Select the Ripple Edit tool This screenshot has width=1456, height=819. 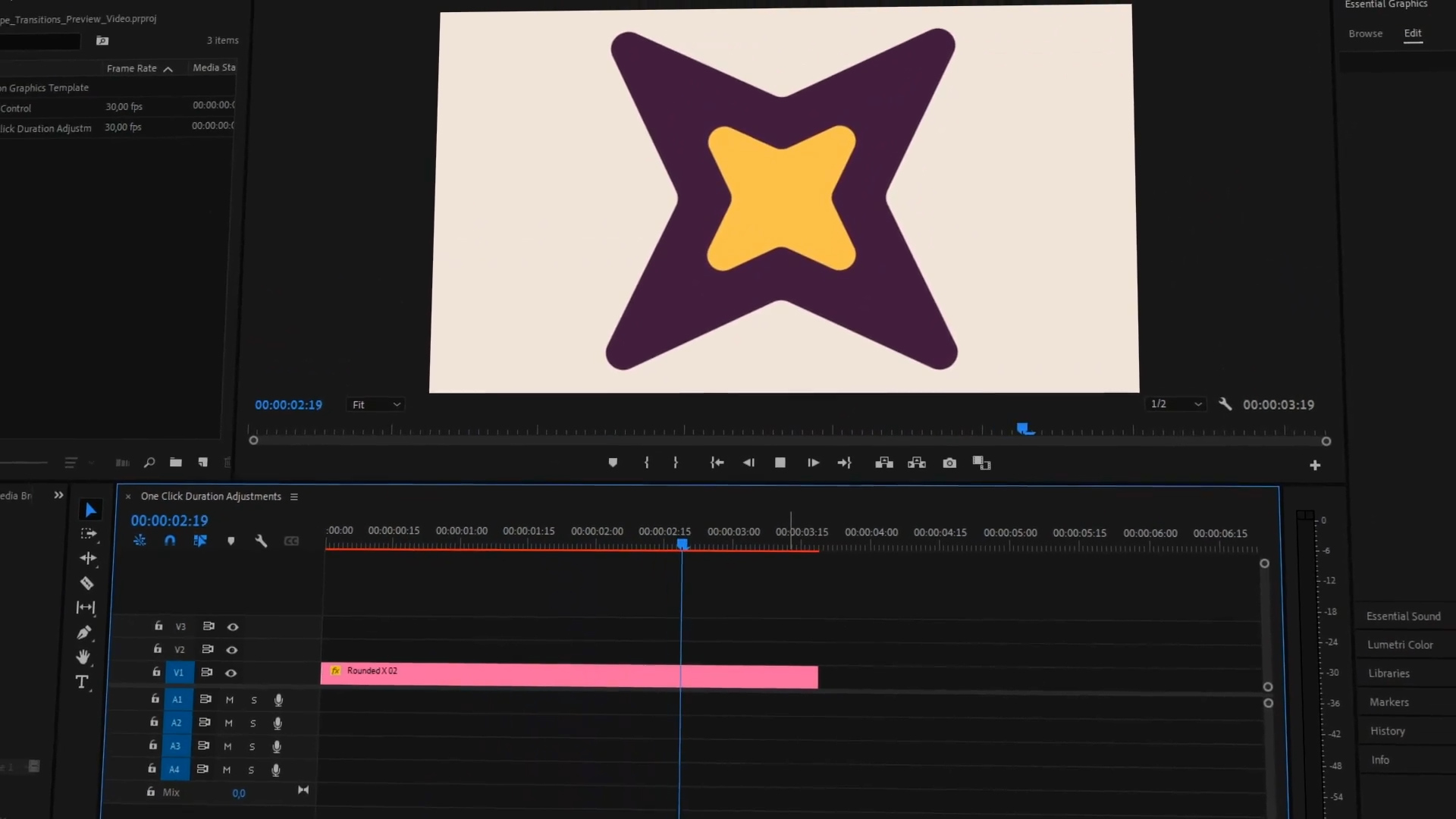pos(88,558)
